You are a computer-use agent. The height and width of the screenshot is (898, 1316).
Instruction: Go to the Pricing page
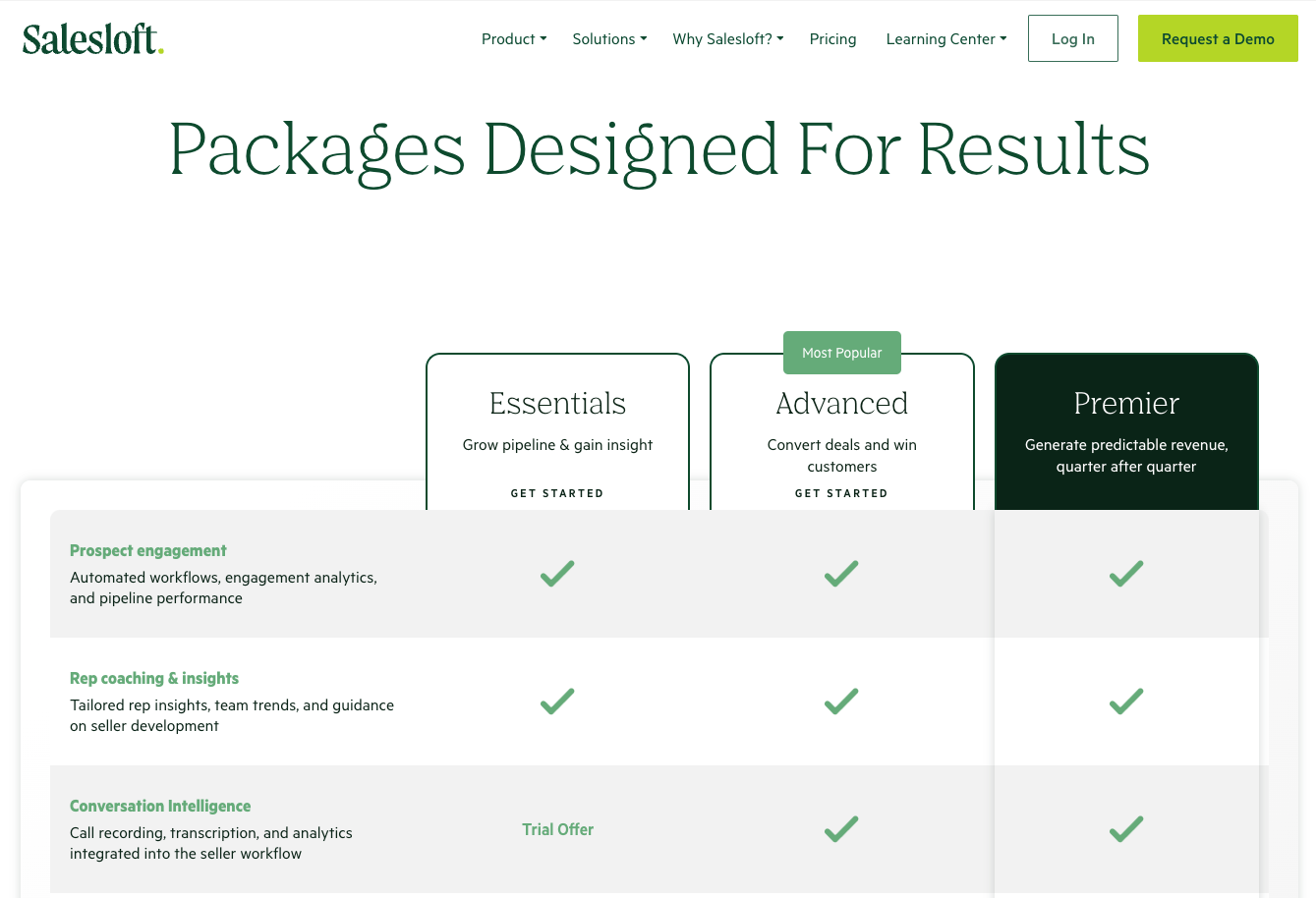point(832,39)
